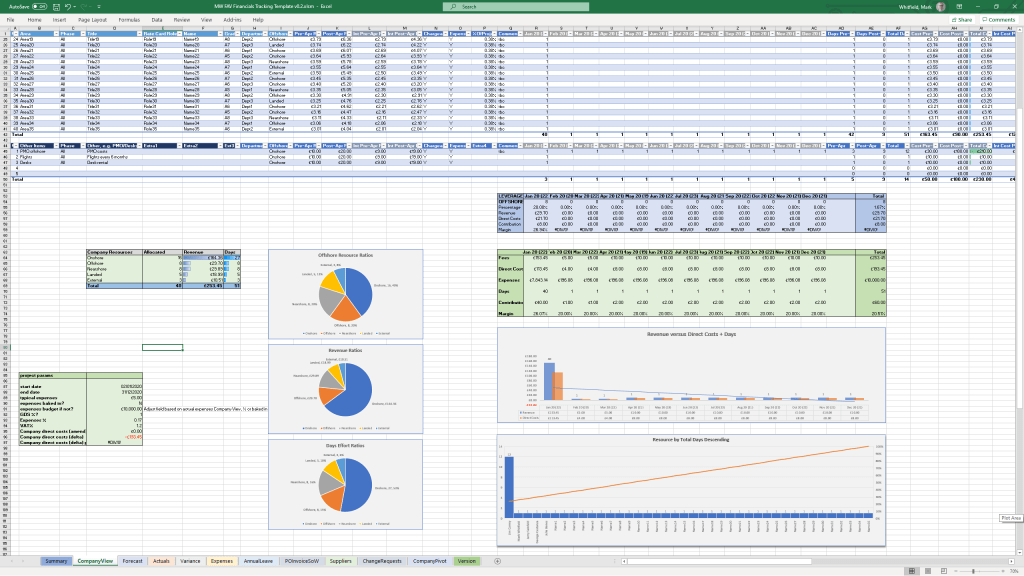Switch to the Forecast sheet tab
1024x576 pixels.
[x=131, y=562]
